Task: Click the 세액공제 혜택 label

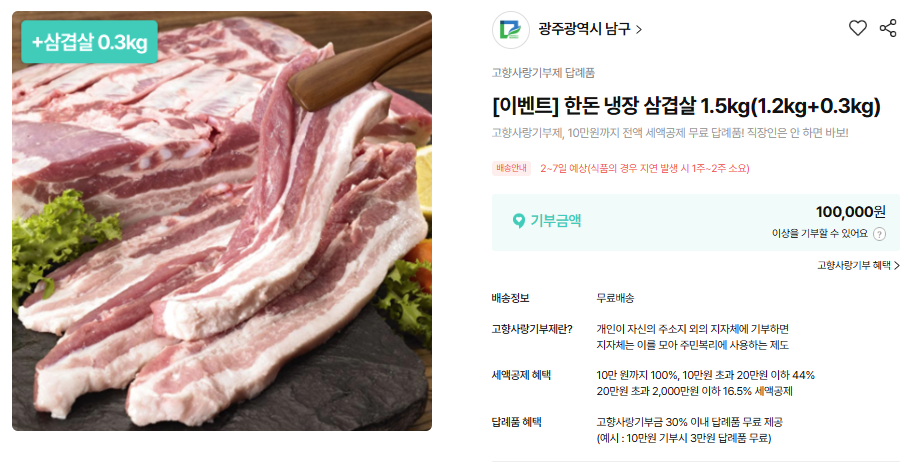Action: point(521,375)
